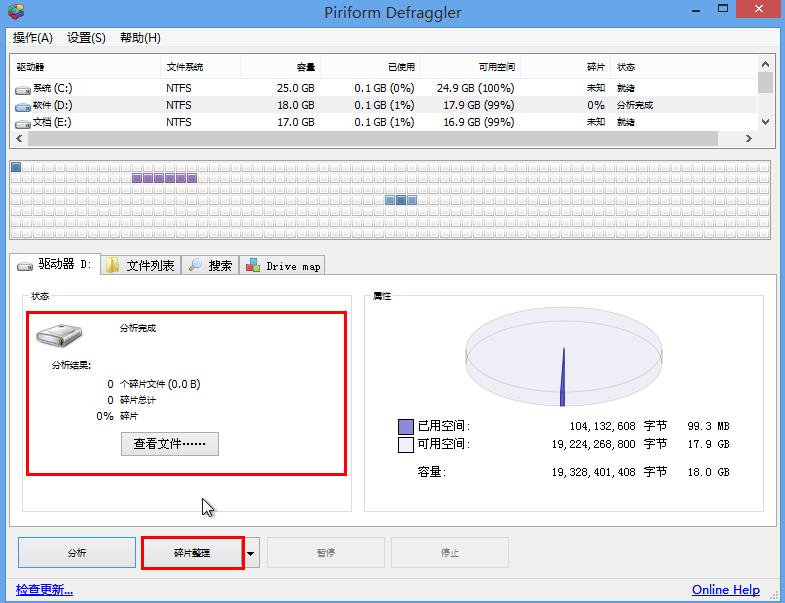Viewport: 785px width, 603px height.
Task: Click the folder icon on 文件列表 tab
Action: pos(112,265)
